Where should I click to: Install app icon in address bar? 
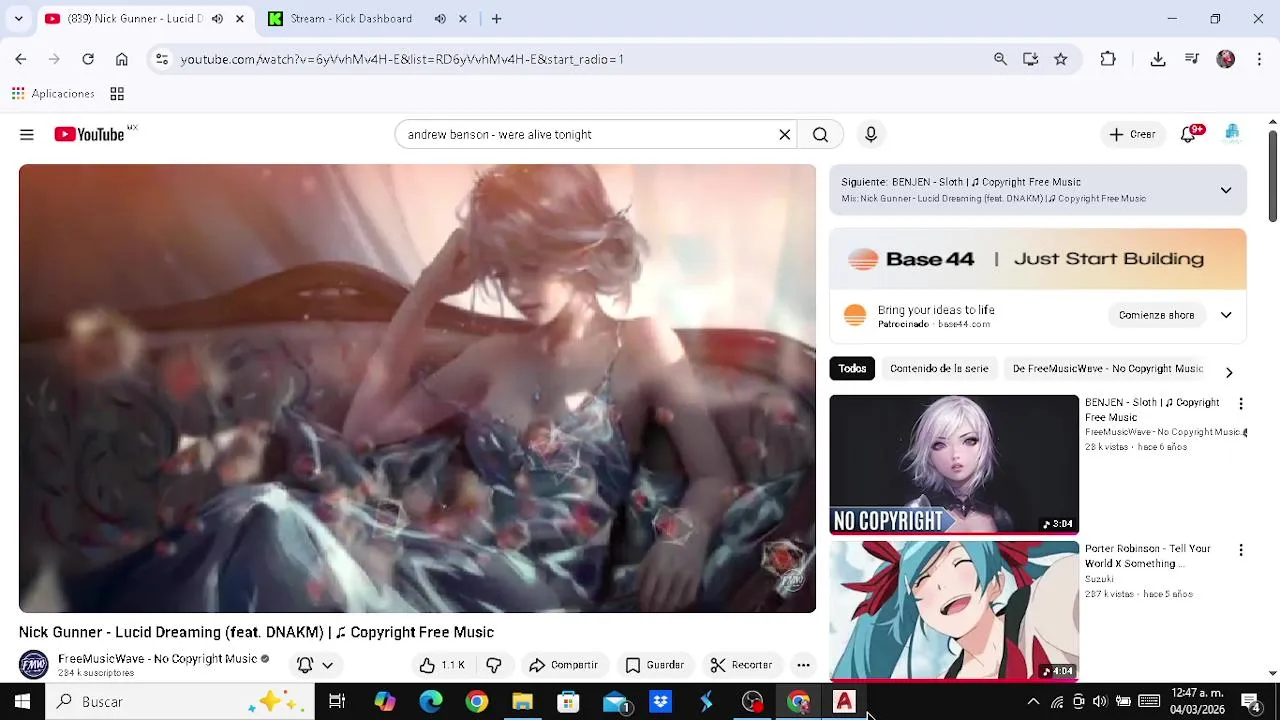[1030, 59]
